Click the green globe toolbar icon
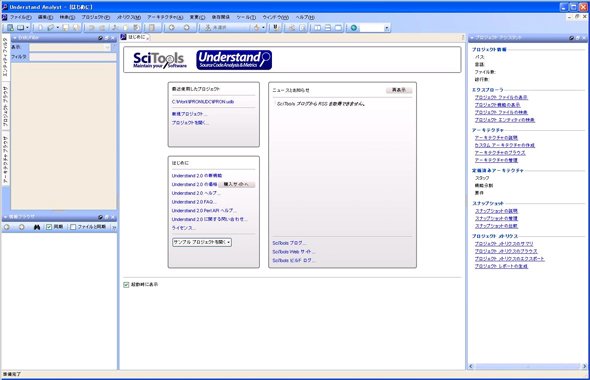Viewport: 590px width, 380px height. [x=354, y=28]
